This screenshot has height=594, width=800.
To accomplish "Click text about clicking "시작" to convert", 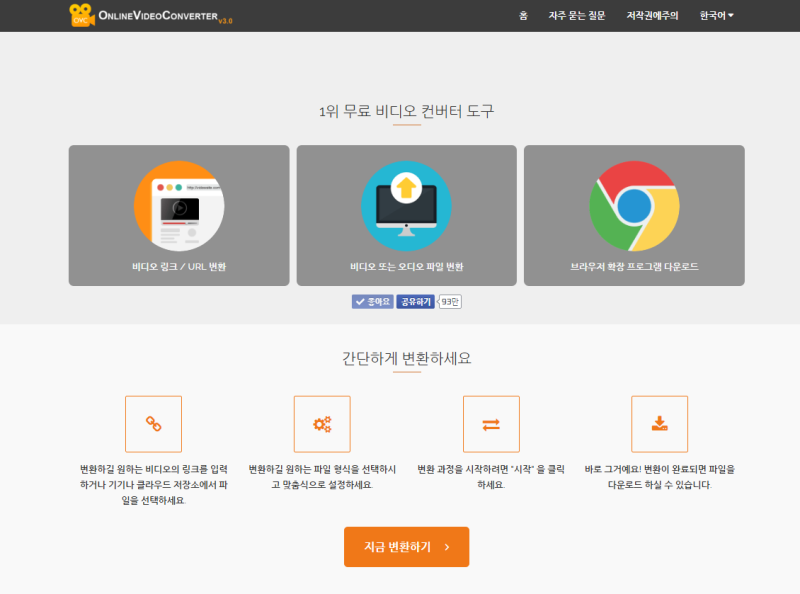I will tap(491, 477).
